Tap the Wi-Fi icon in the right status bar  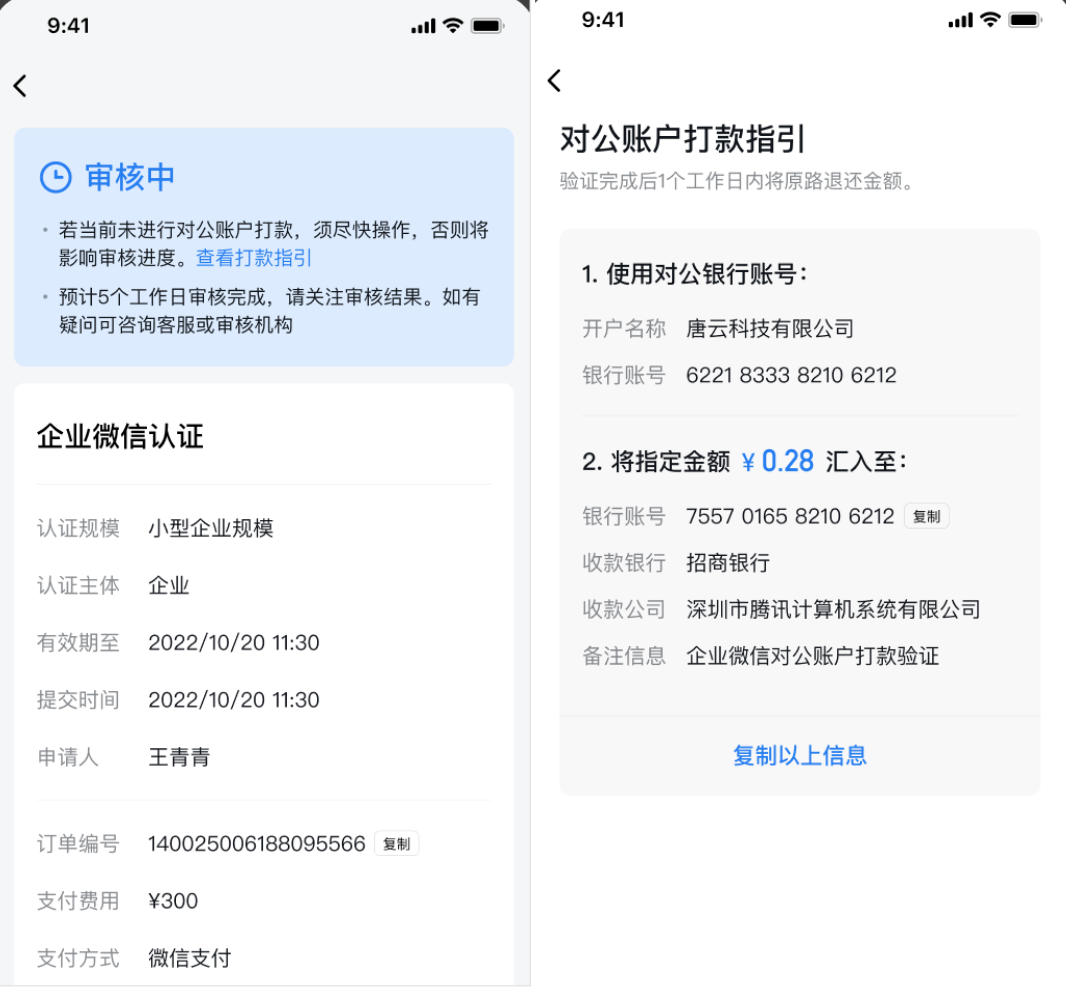(991, 20)
